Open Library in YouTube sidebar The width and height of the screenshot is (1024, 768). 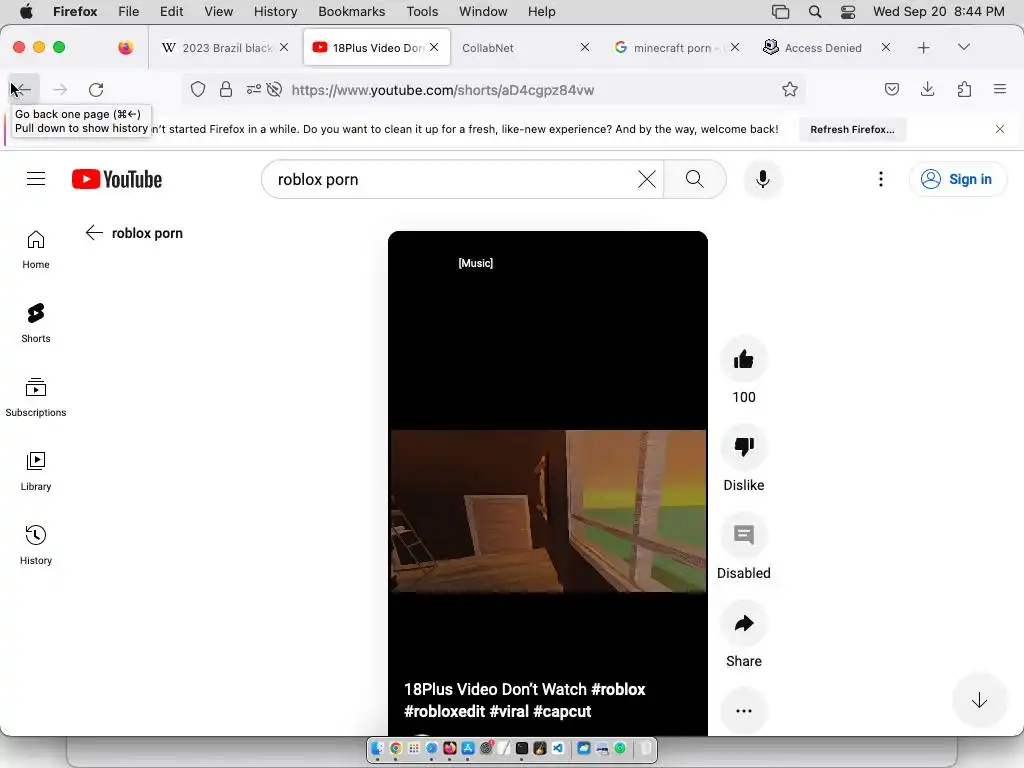point(36,472)
